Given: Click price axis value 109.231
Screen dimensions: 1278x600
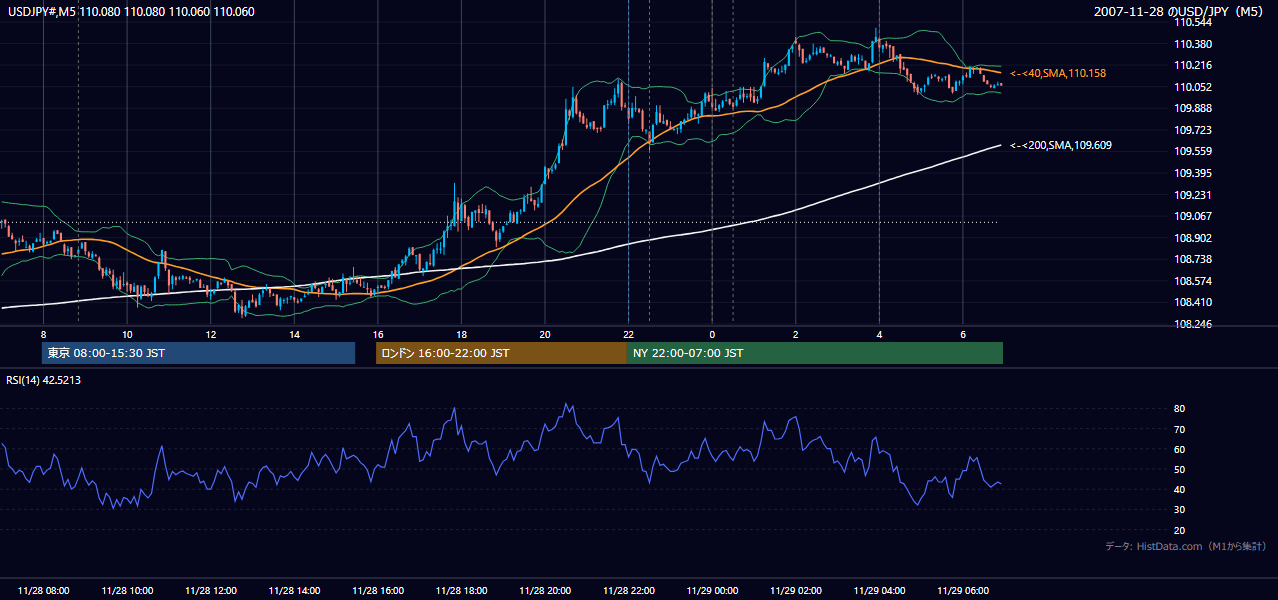Looking at the screenshot, I should click(x=1194, y=195).
